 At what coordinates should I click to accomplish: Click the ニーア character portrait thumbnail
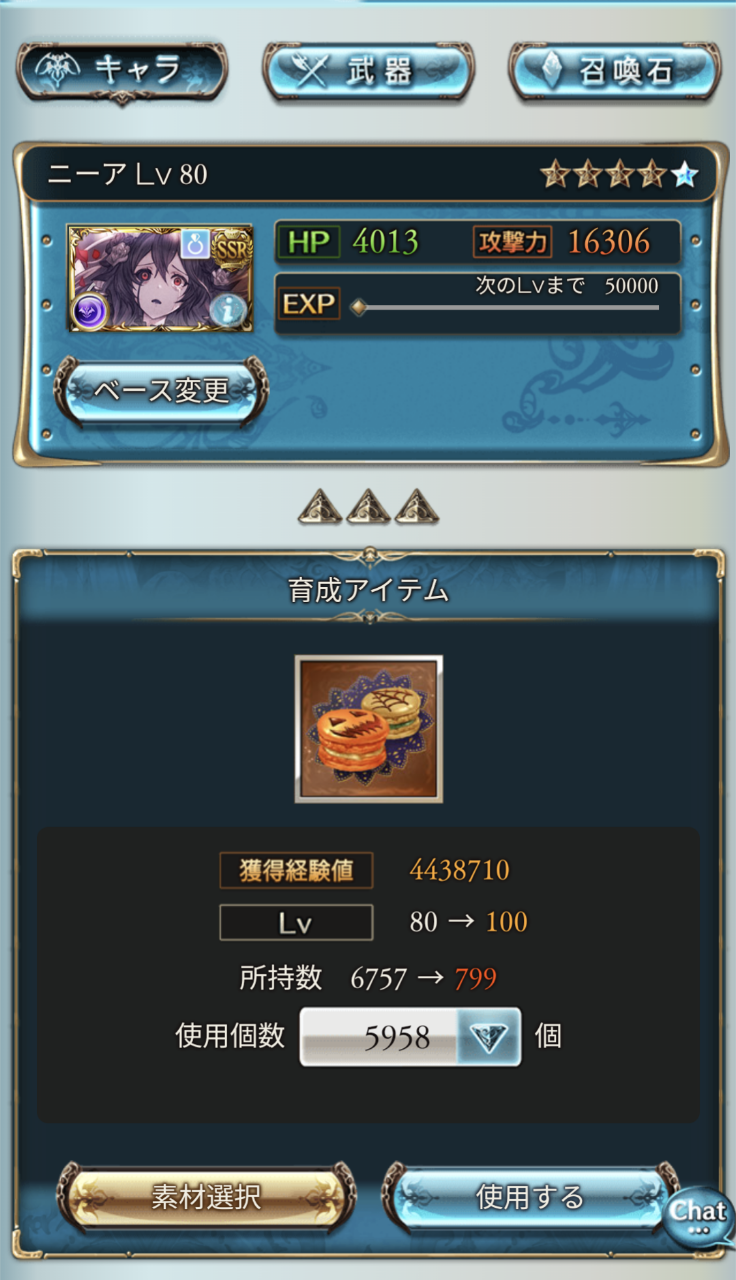(x=159, y=278)
